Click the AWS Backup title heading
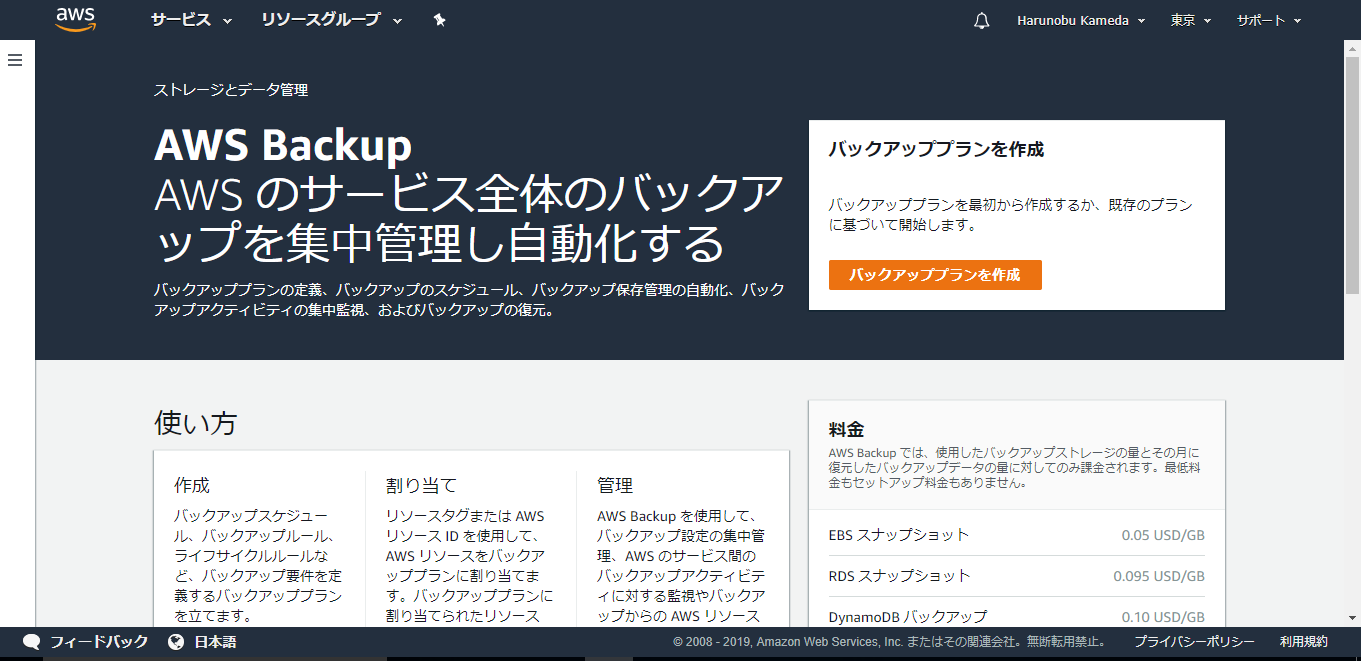Screen dimensions: 1361x661 [x=283, y=146]
